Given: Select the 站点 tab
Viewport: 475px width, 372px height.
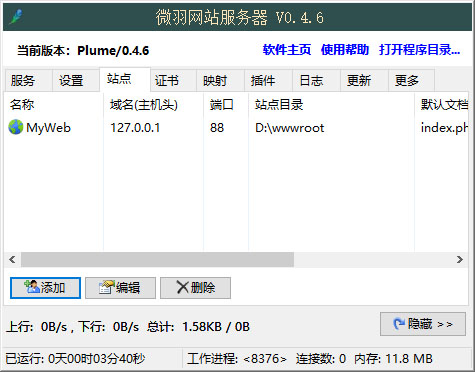Looking at the screenshot, I should tap(125, 79).
